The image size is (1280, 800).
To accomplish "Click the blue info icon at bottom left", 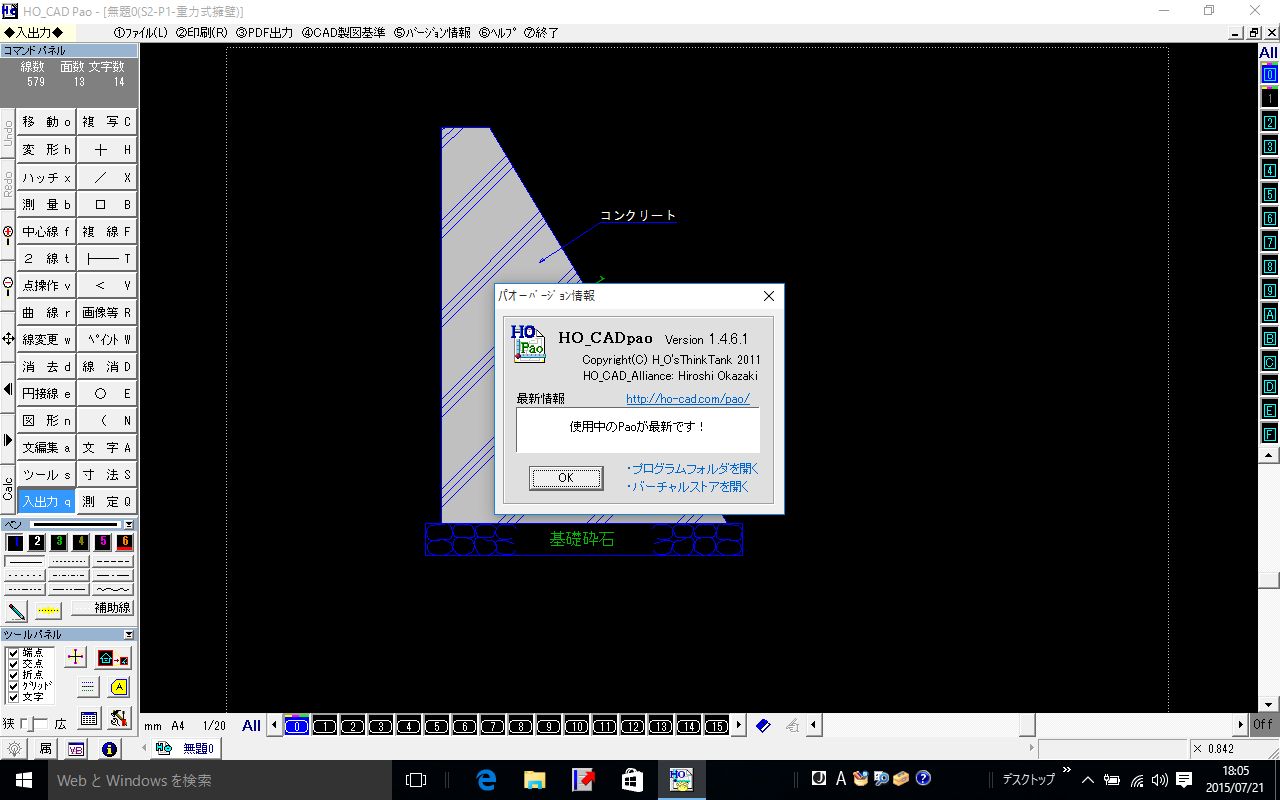I will click(108, 749).
